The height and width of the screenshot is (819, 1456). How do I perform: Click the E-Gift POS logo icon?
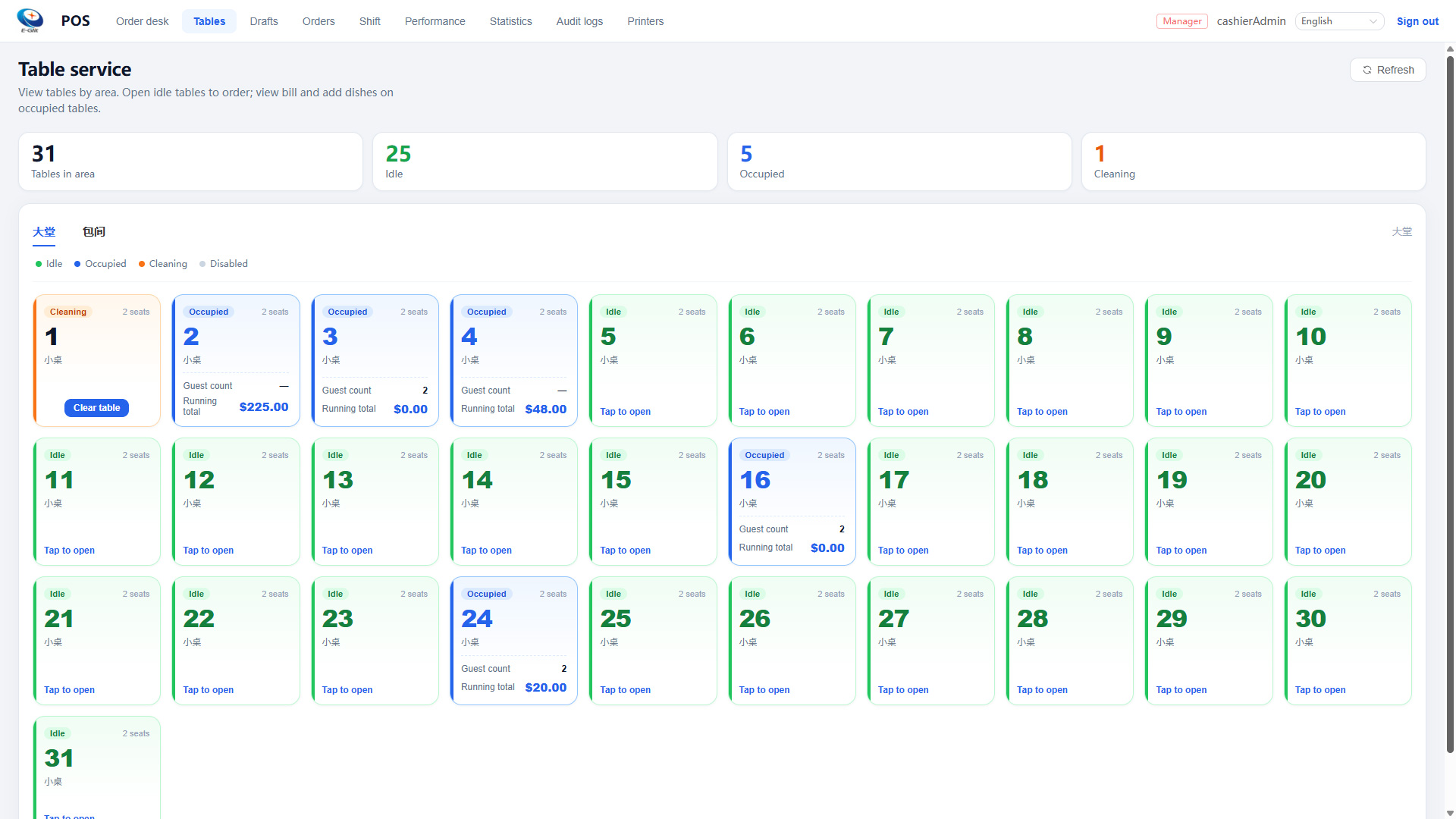[30, 20]
